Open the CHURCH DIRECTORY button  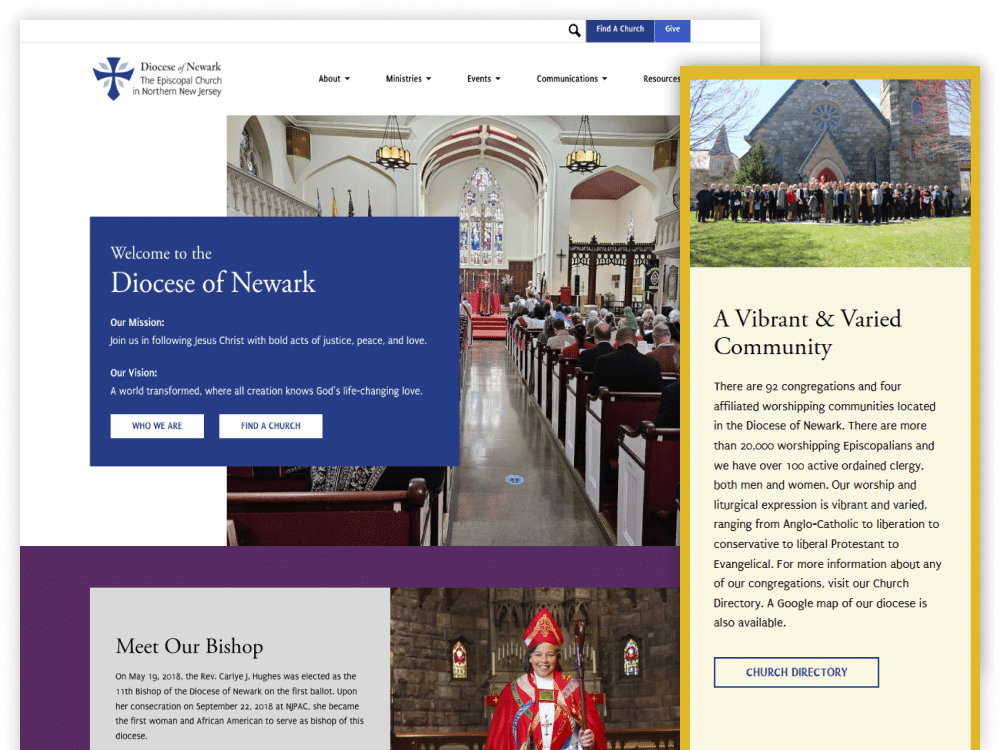tap(796, 672)
